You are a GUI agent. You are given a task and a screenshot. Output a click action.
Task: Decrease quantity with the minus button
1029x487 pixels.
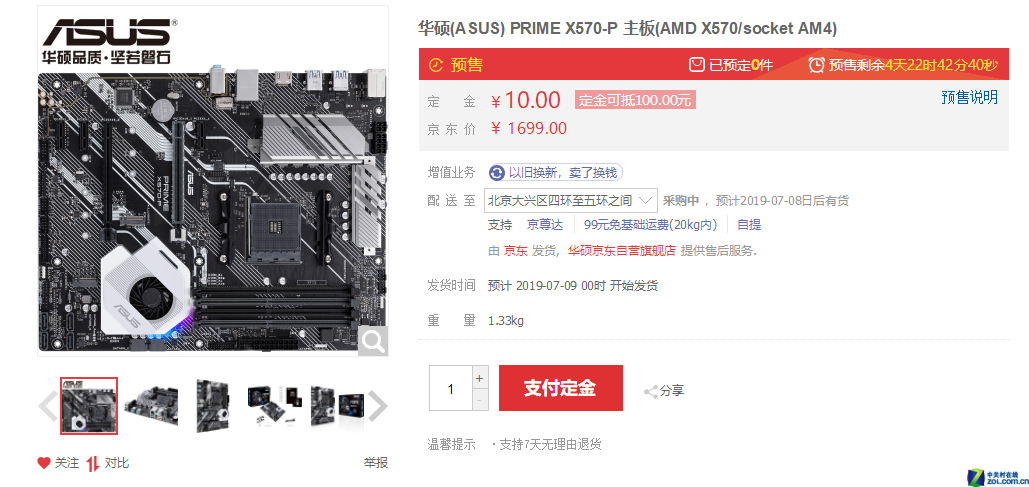[480, 399]
